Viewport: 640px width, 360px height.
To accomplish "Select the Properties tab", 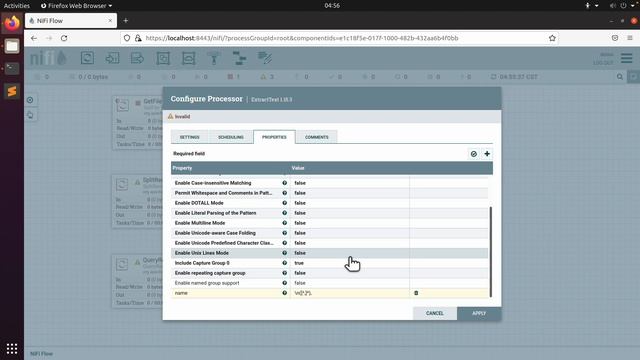I will click(x=274, y=137).
